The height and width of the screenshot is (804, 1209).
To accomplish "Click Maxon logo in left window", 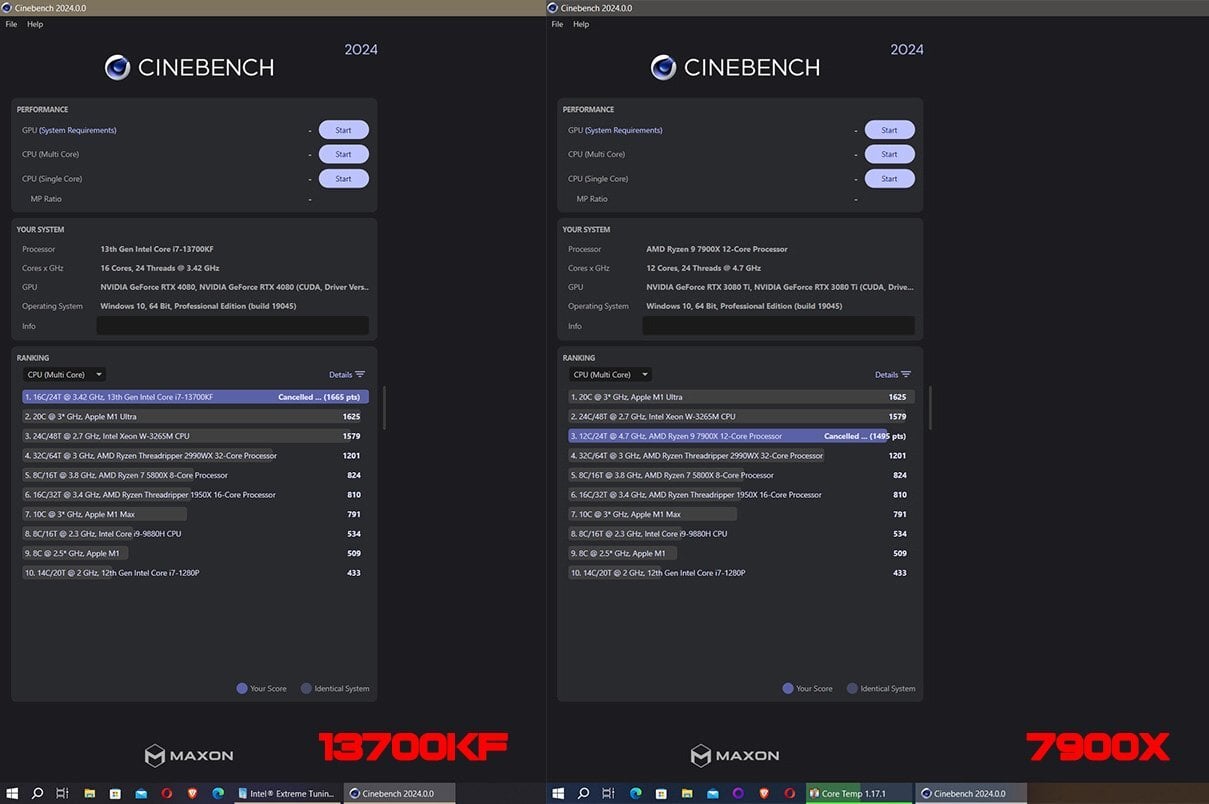I will click(x=189, y=755).
